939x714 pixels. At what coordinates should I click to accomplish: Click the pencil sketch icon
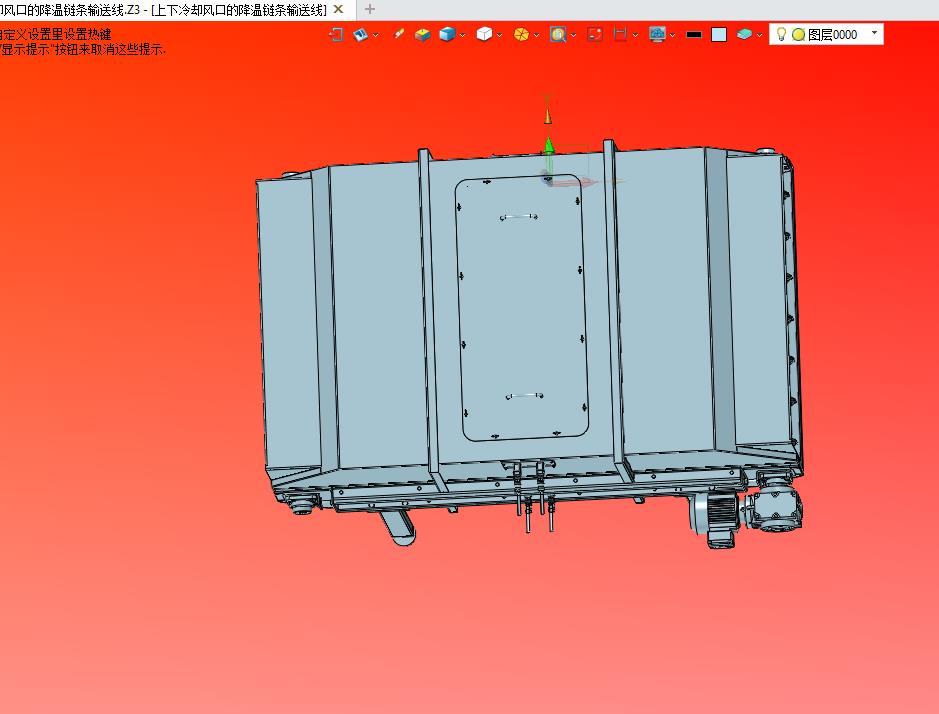coord(399,35)
